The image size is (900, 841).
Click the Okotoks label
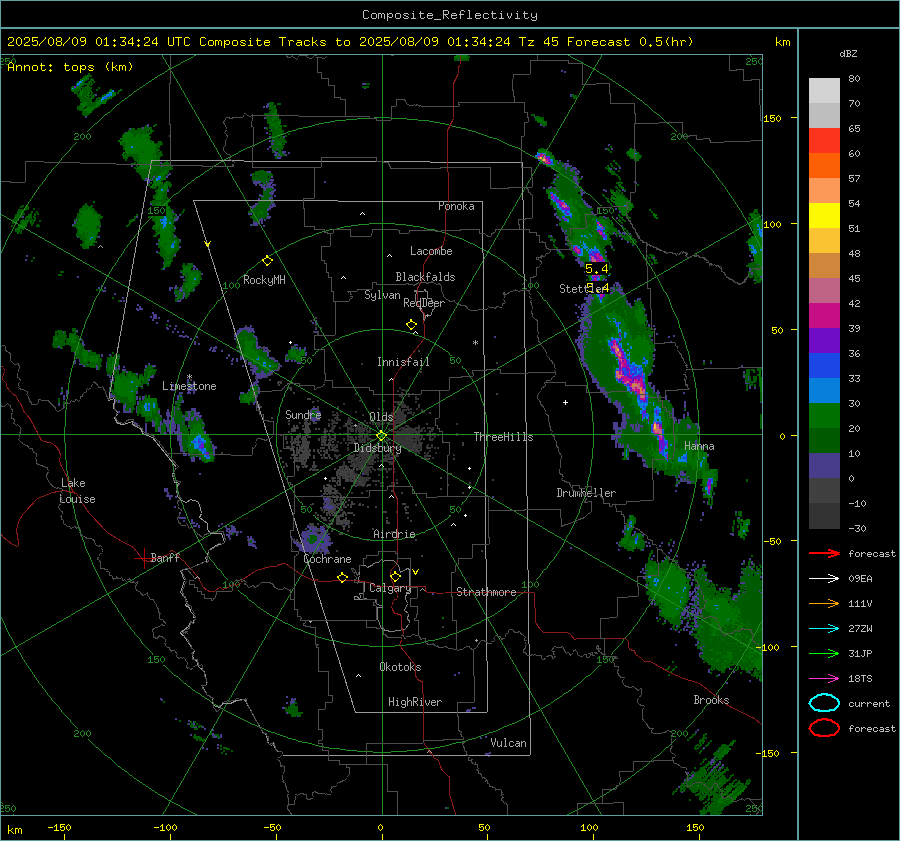coord(400,667)
